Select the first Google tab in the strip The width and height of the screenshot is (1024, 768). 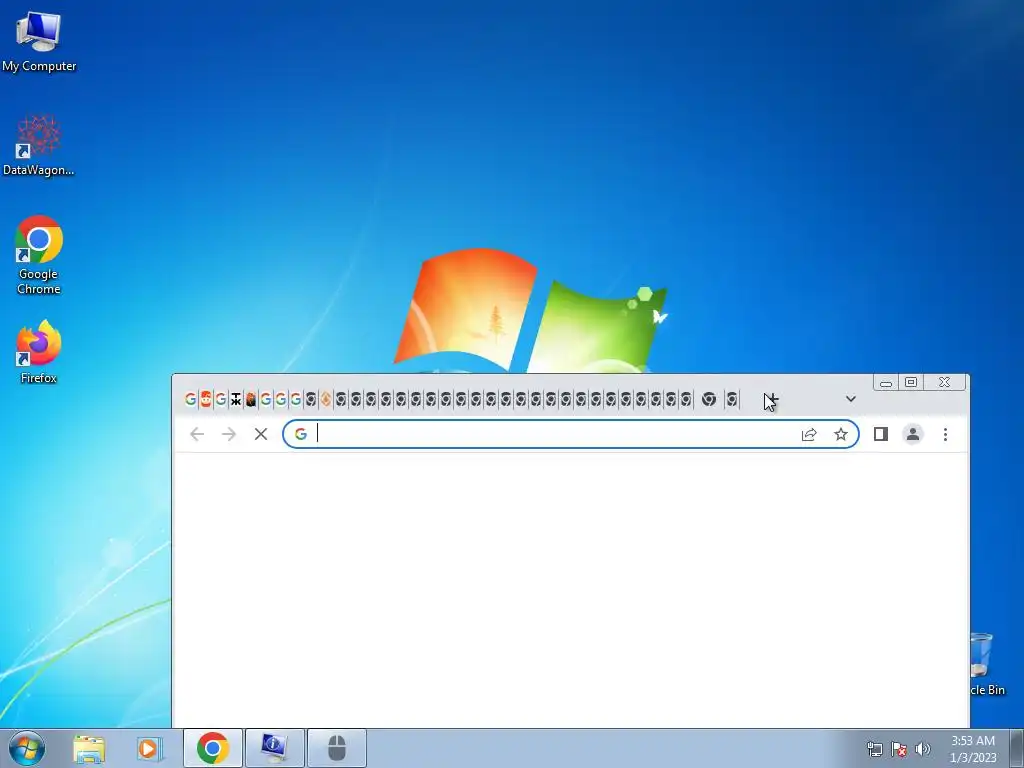tap(190, 399)
